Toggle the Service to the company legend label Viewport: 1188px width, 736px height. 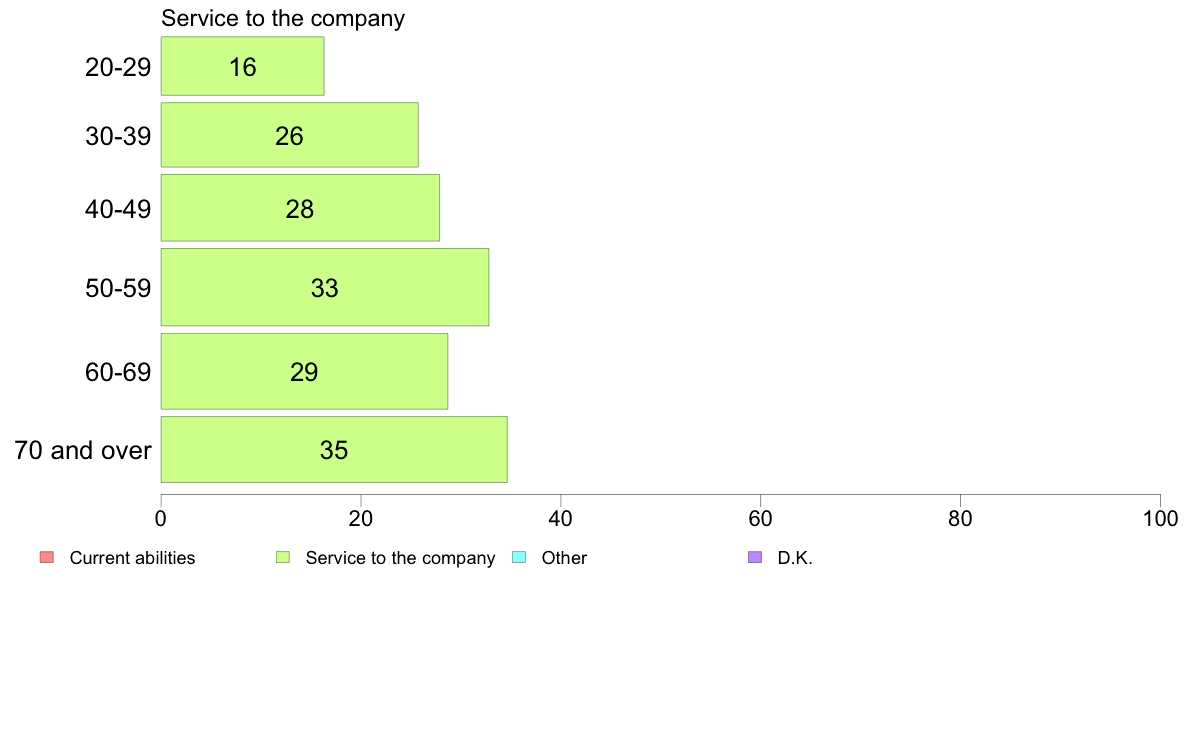click(x=400, y=558)
